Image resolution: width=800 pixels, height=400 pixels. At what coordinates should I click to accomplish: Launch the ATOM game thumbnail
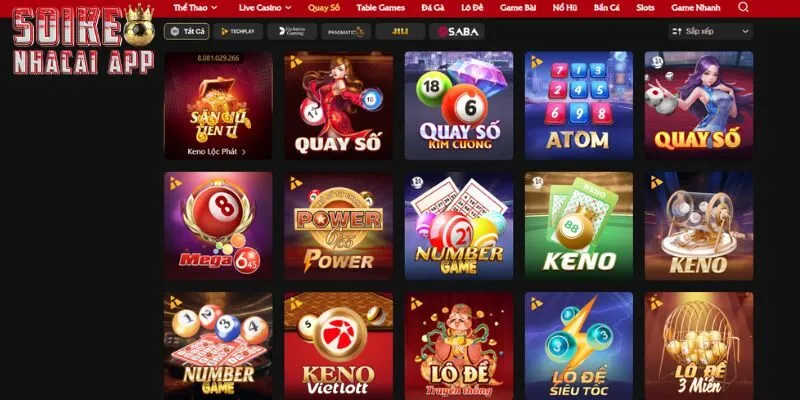[x=579, y=105]
